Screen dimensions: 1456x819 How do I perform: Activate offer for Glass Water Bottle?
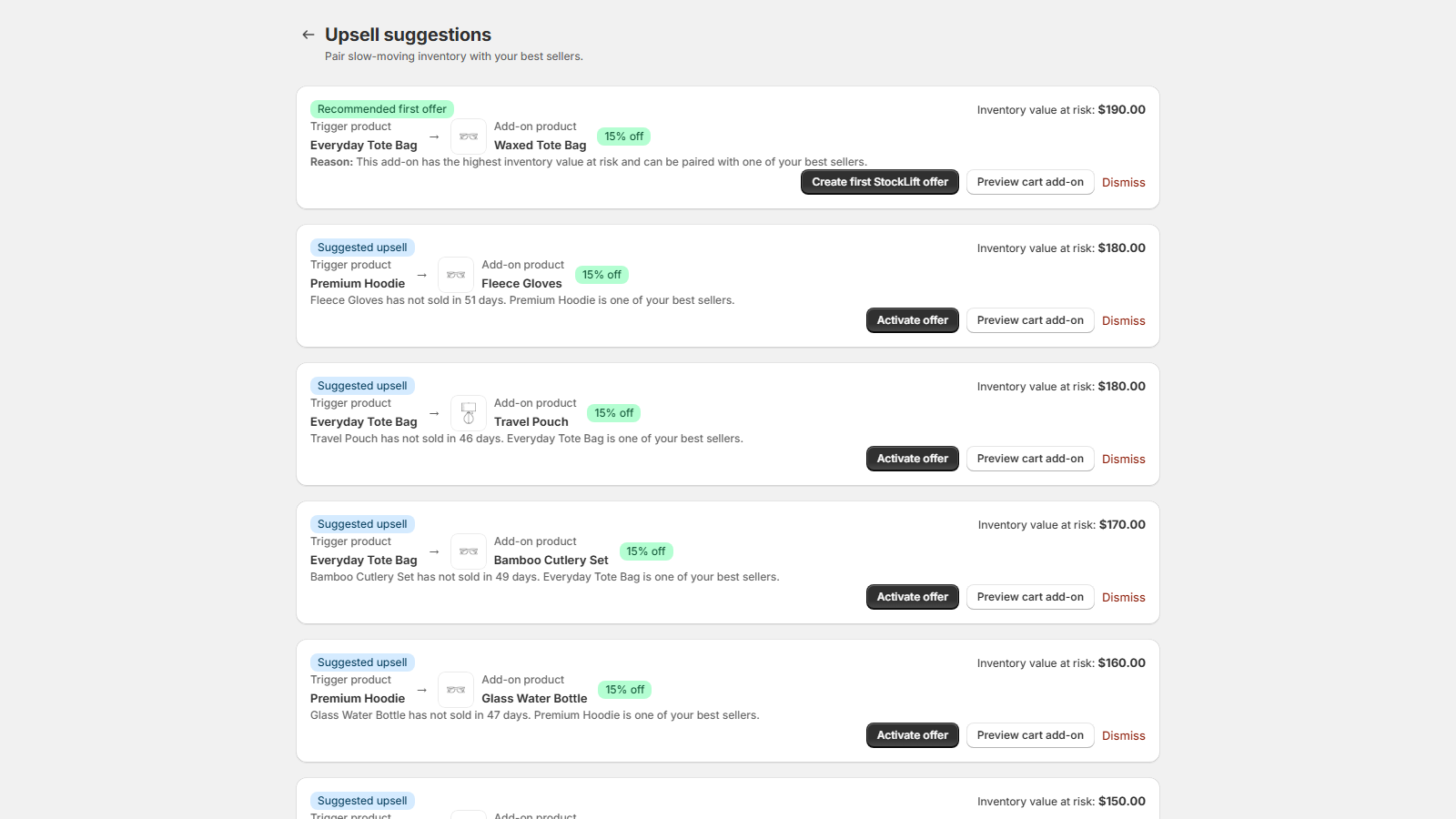click(x=913, y=735)
